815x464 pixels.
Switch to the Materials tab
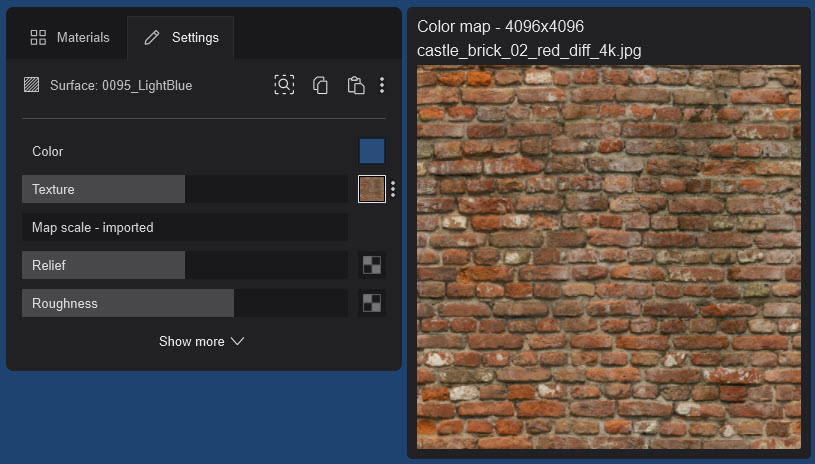(x=70, y=37)
